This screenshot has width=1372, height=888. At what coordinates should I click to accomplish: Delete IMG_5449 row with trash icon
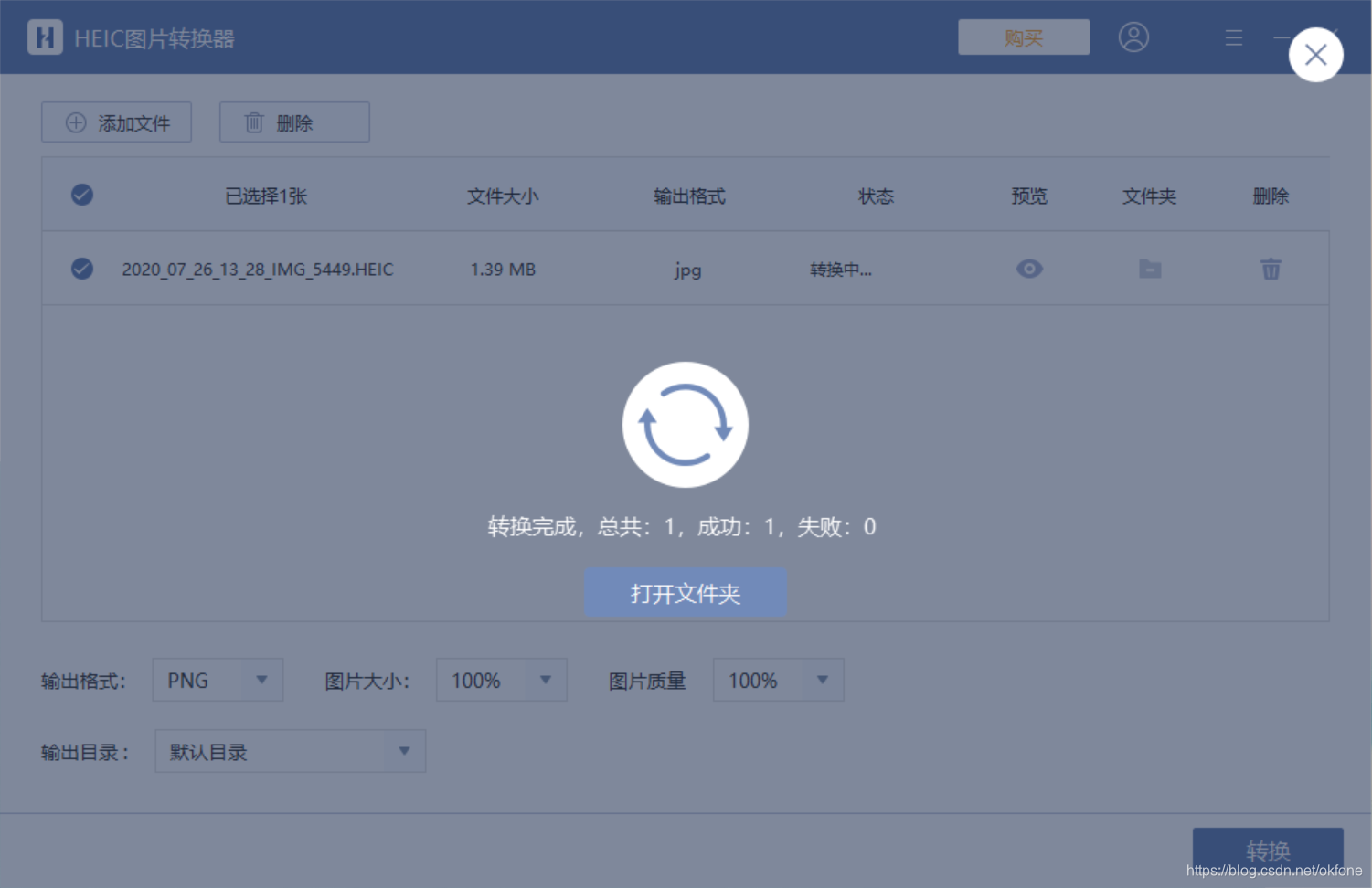(1271, 269)
